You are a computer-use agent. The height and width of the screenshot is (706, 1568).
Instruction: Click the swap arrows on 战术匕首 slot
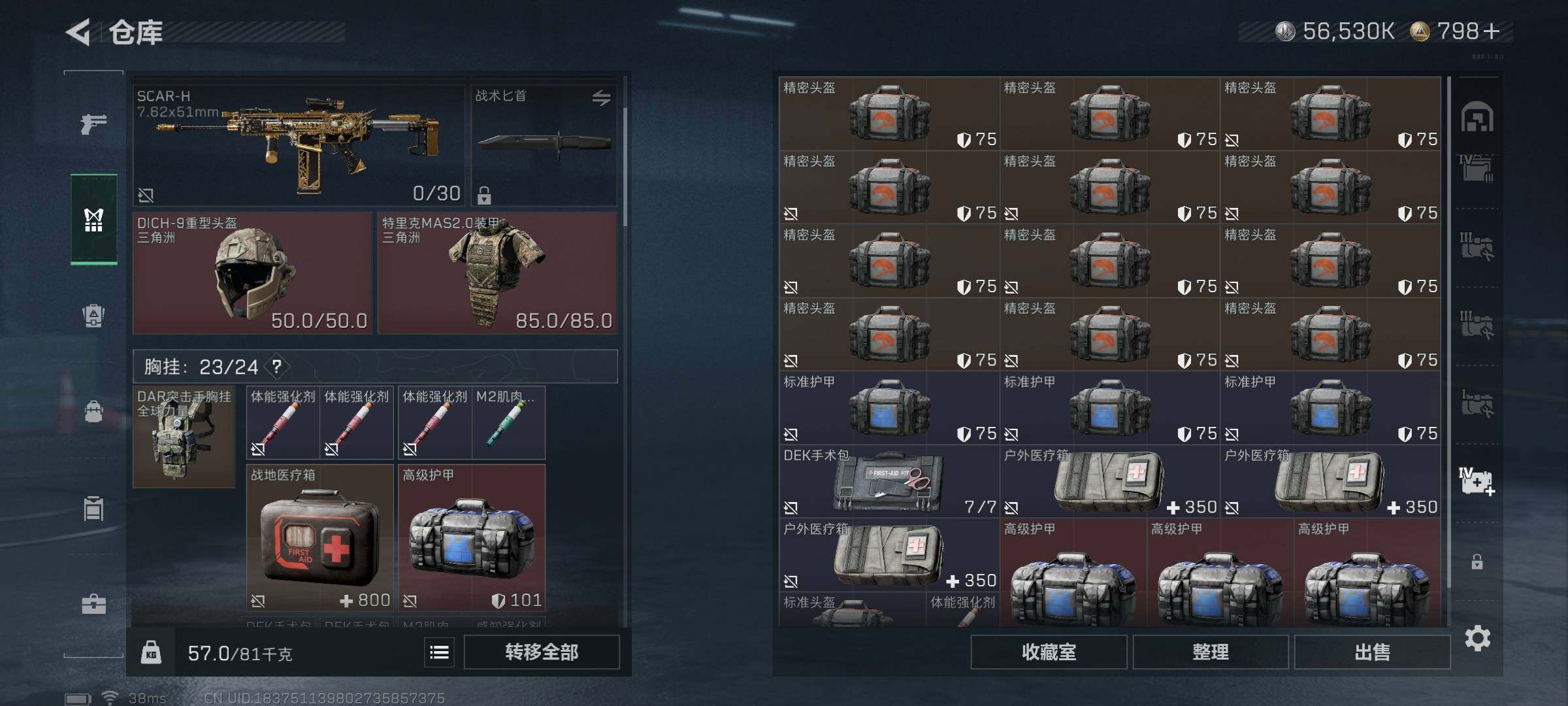(601, 98)
